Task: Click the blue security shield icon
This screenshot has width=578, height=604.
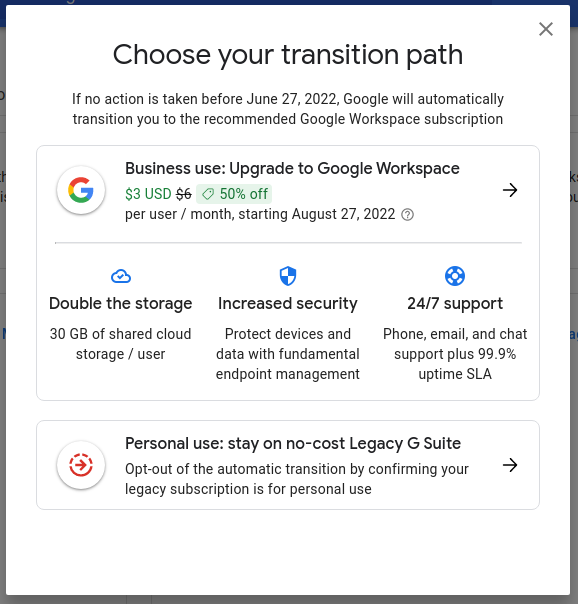Action: 288,276
